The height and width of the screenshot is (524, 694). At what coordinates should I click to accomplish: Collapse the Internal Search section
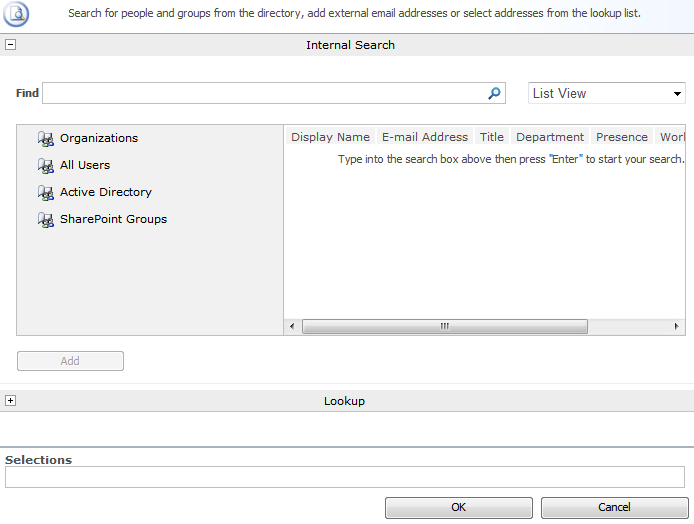(10, 45)
